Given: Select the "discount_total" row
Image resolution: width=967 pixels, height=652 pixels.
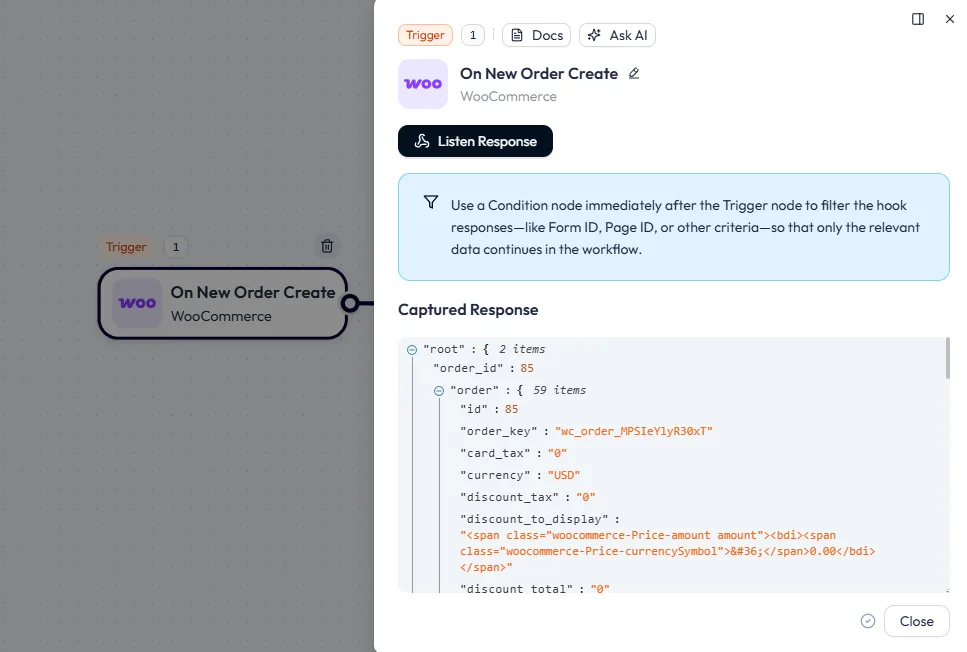Looking at the screenshot, I should point(535,588).
